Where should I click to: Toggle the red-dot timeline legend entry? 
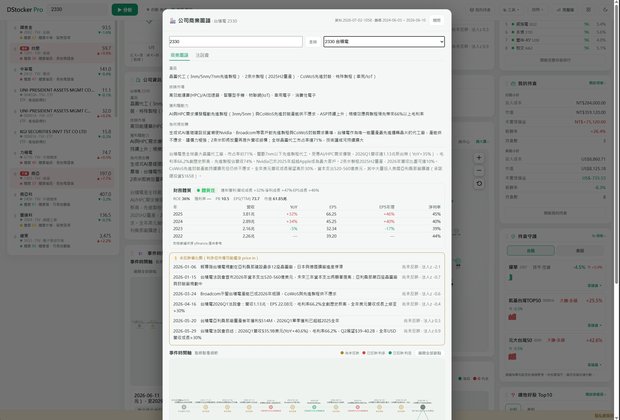(x=374, y=353)
